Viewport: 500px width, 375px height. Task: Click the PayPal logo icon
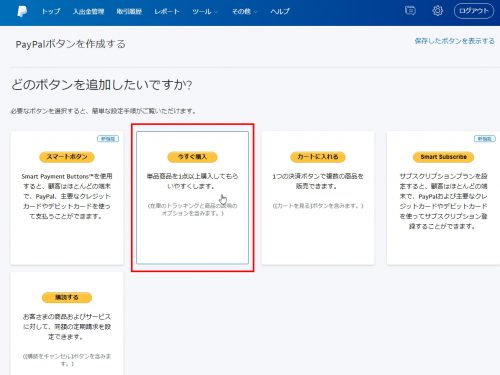click(22, 11)
